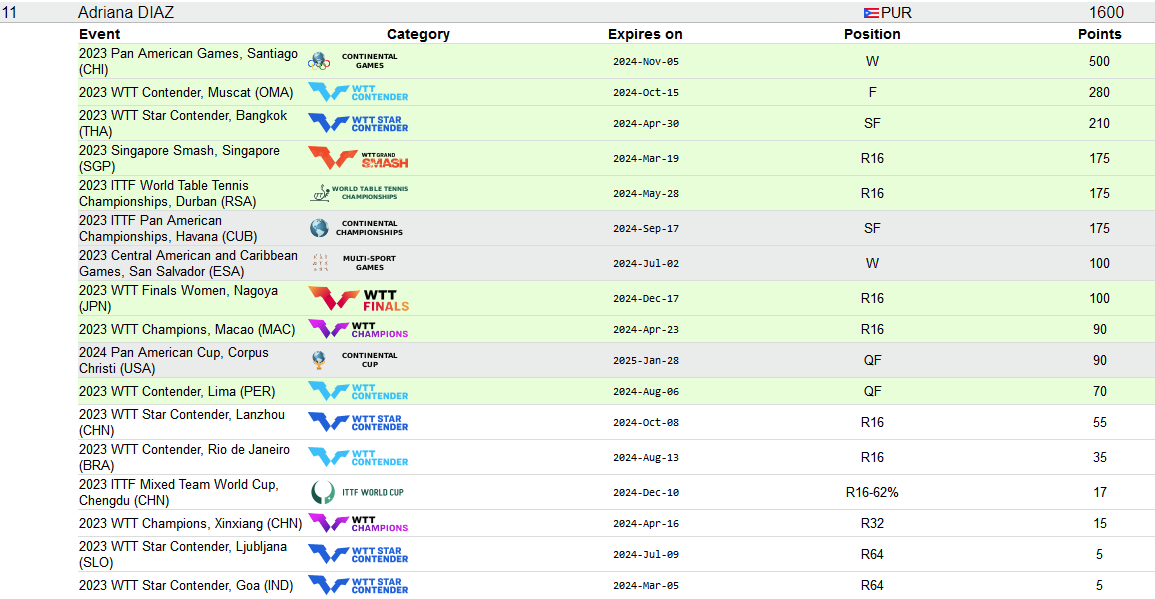Click WTT Star Contender logo for Bangkok
This screenshot has width=1155, height=599.
(358, 123)
